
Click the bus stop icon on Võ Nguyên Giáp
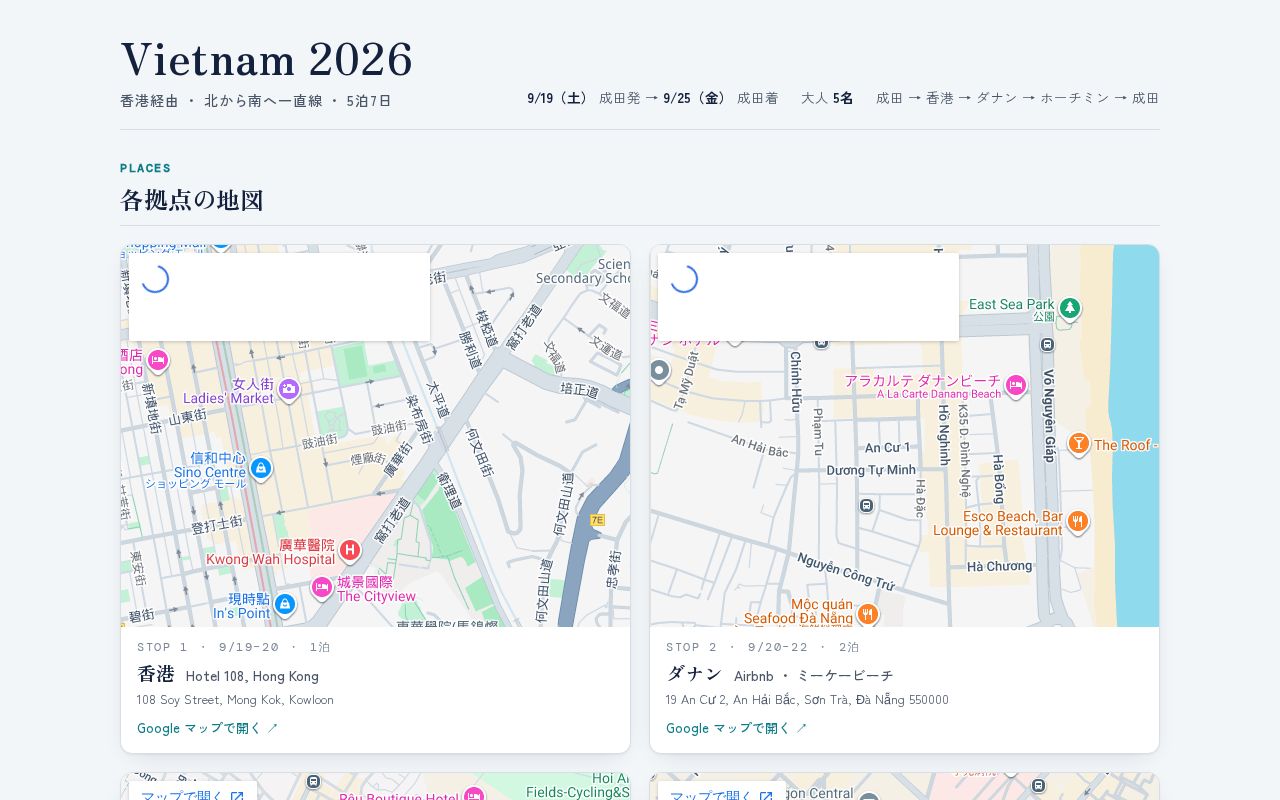(1047, 344)
